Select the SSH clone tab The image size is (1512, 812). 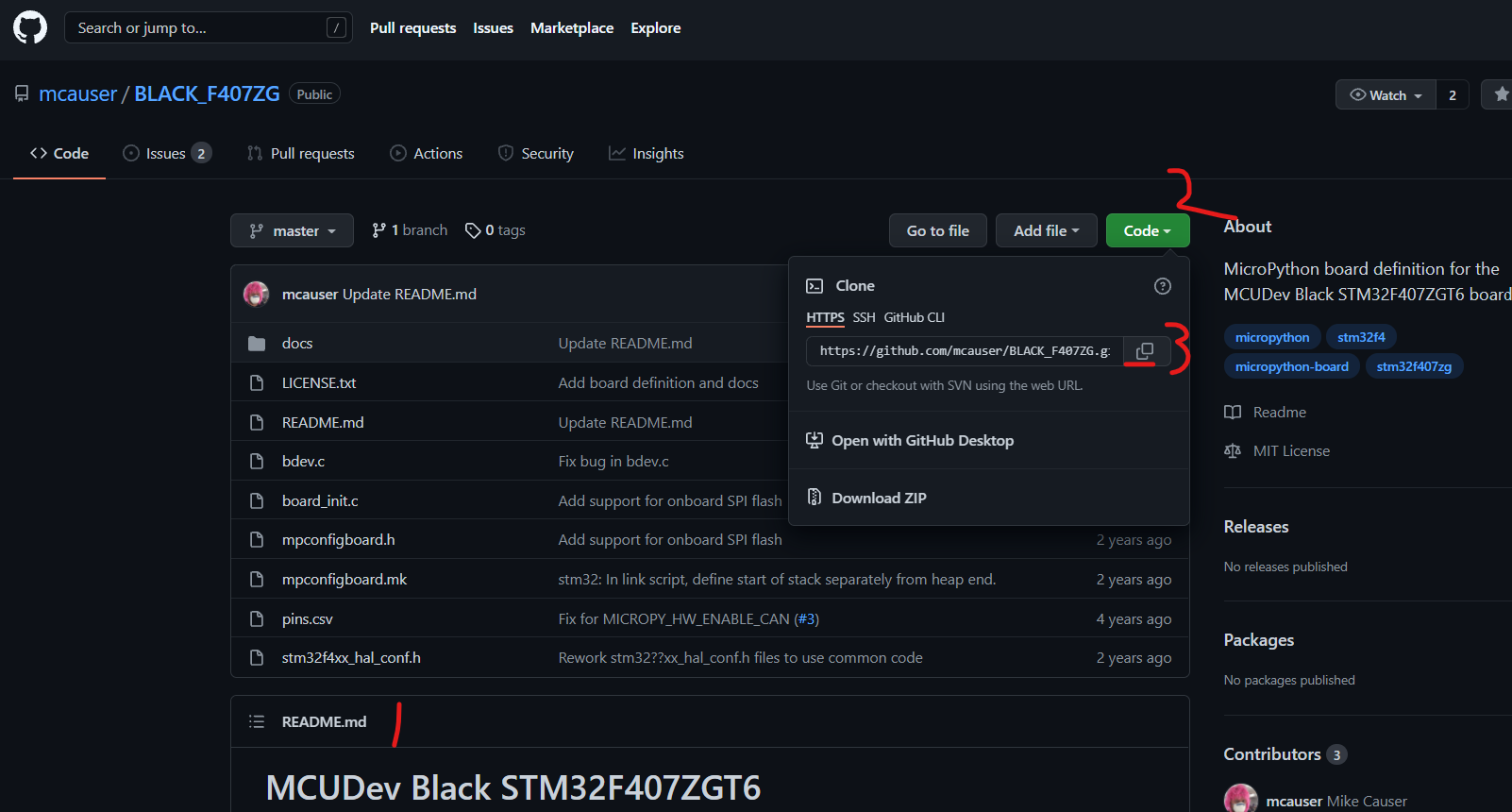click(x=864, y=317)
